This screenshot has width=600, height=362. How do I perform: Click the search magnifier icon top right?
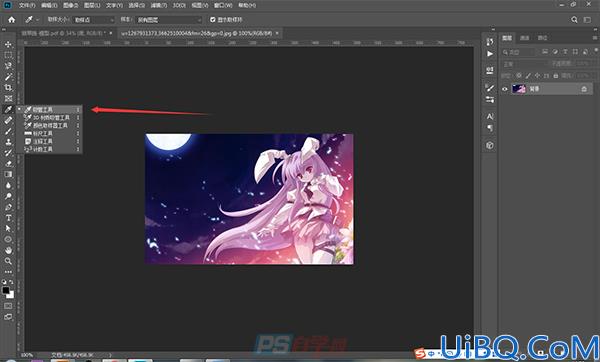[574, 20]
